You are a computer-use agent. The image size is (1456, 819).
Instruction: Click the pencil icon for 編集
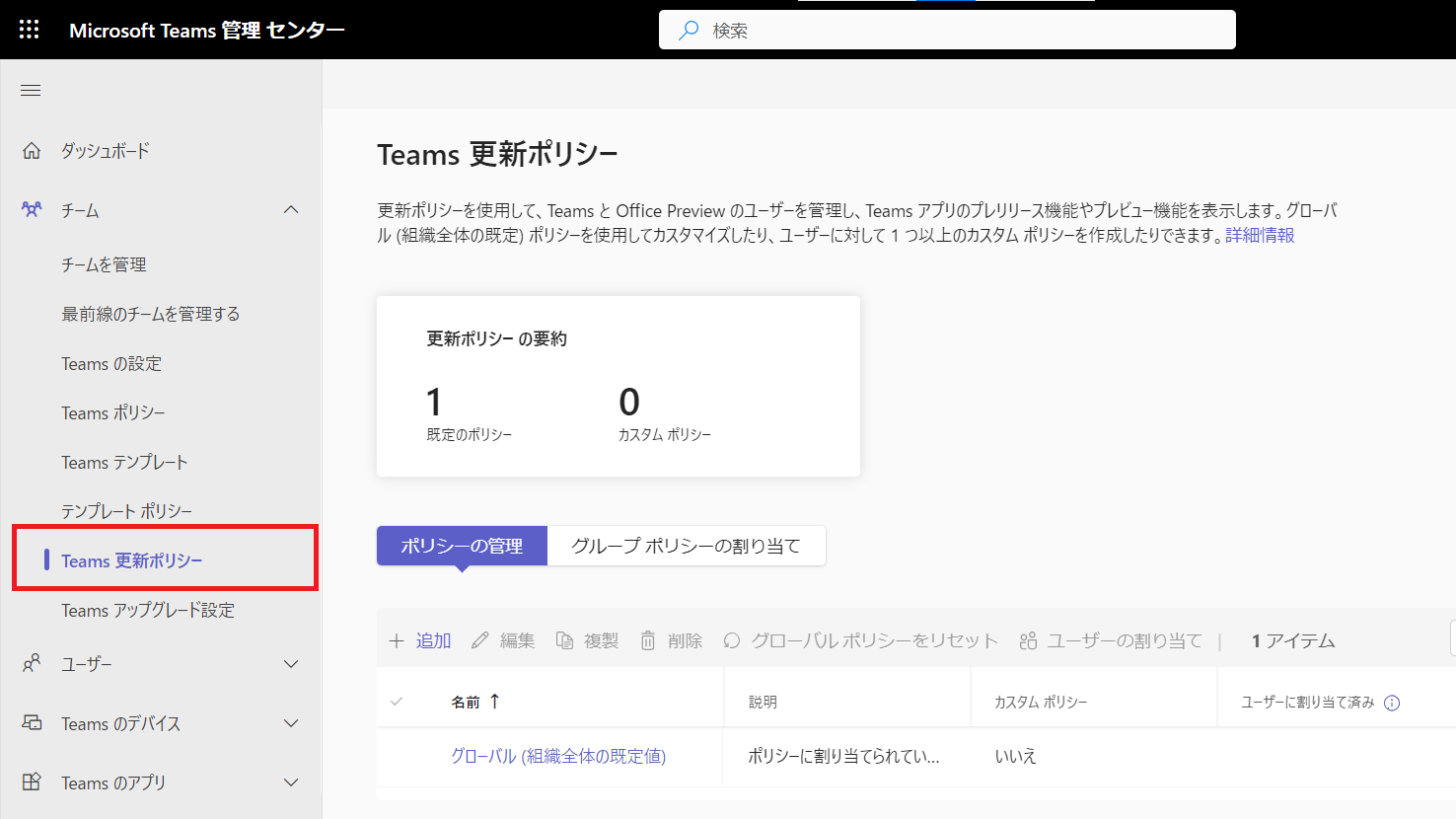(x=480, y=641)
